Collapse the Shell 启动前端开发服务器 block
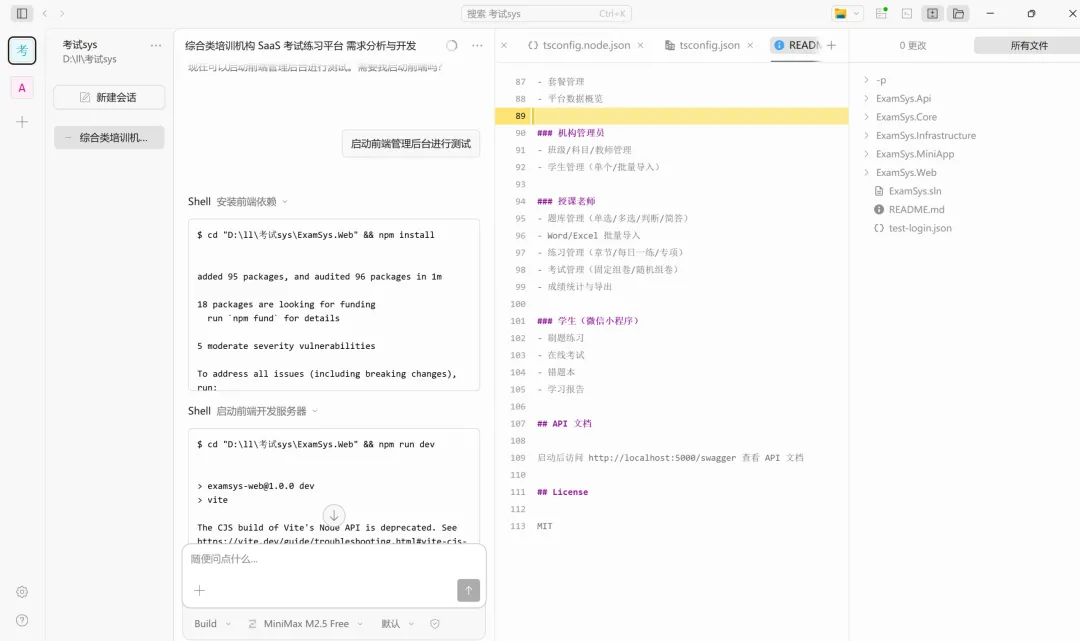Screen dimensions: 1080x641 coord(253,411)
